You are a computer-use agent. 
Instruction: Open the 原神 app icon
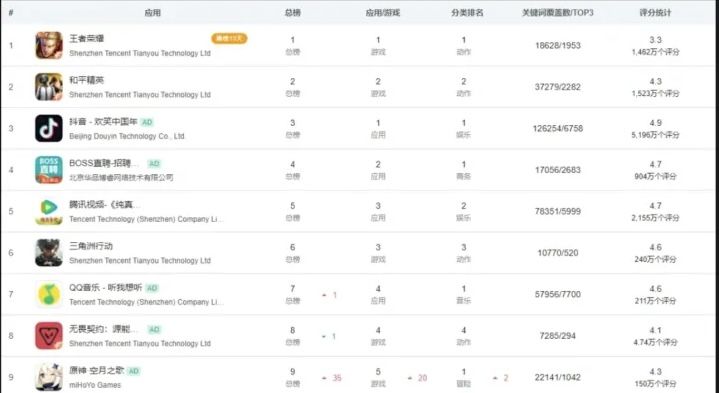pos(49,377)
